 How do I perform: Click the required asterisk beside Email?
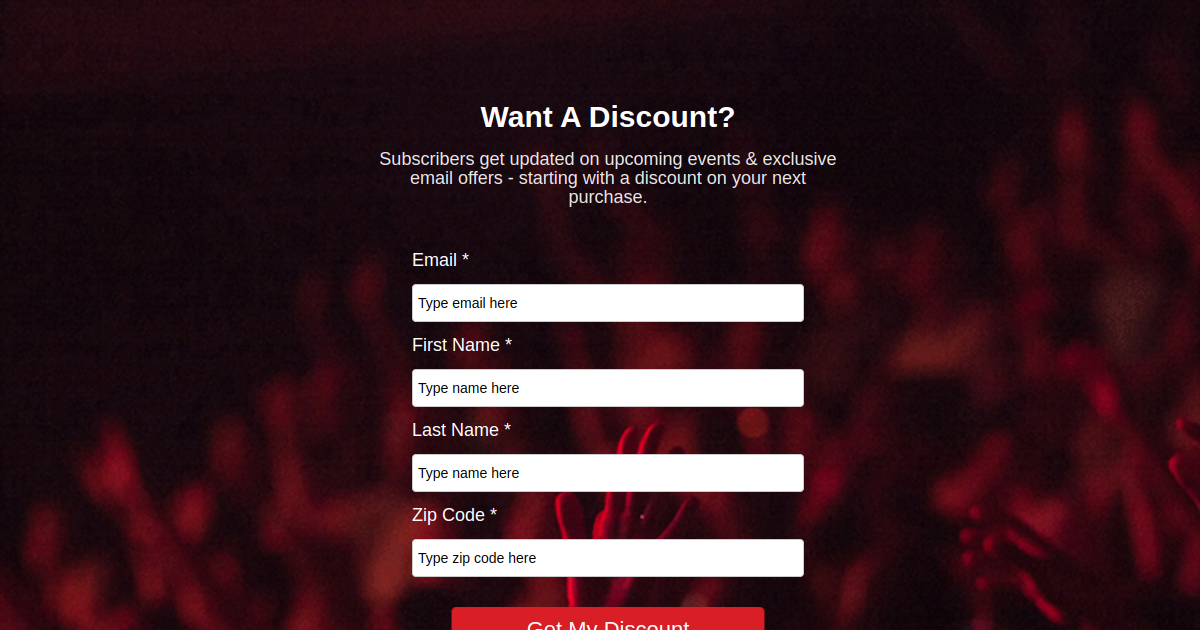click(x=465, y=259)
